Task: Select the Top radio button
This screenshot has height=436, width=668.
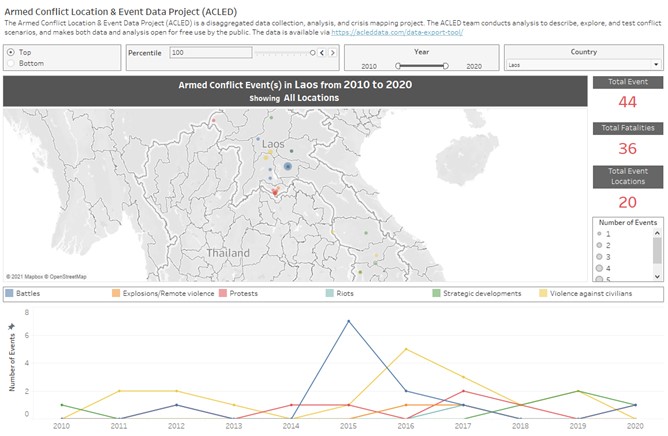Action: [x=11, y=52]
